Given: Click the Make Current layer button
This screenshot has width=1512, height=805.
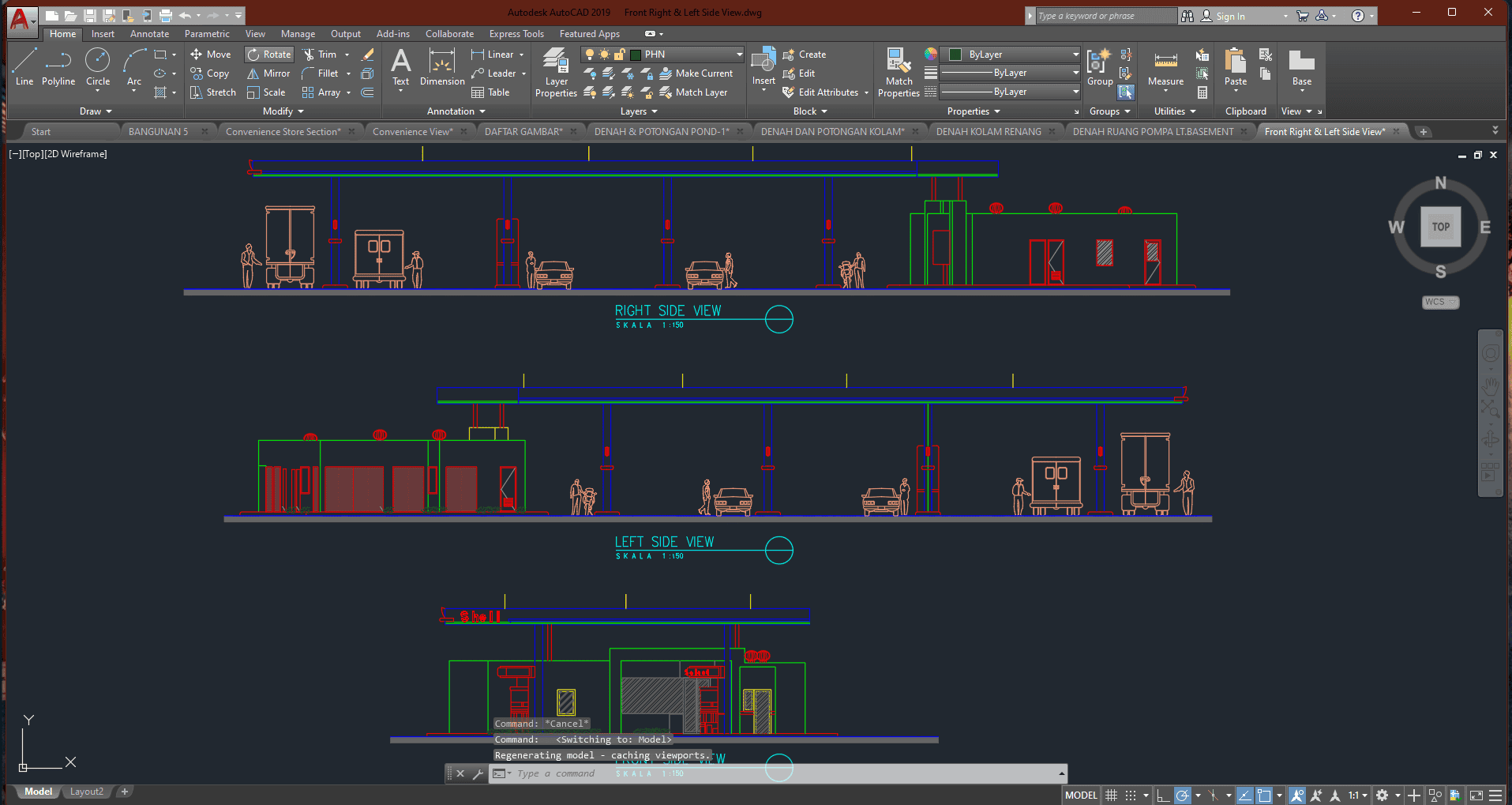Looking at the screenshot, I should pyautogui.click(x=696, y=73).
